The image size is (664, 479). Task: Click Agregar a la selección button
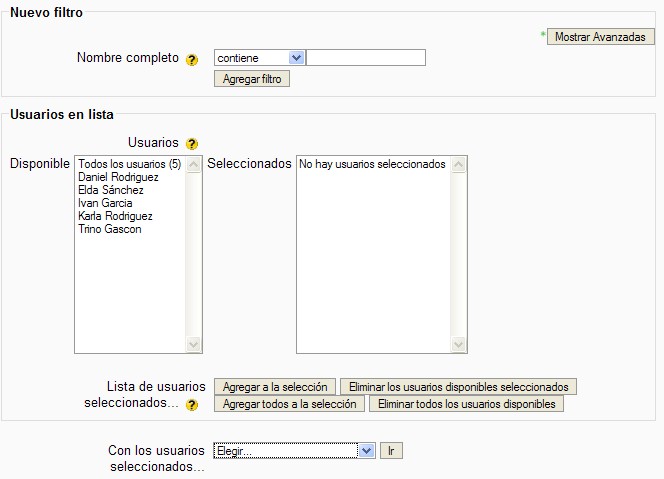(275, 387)
